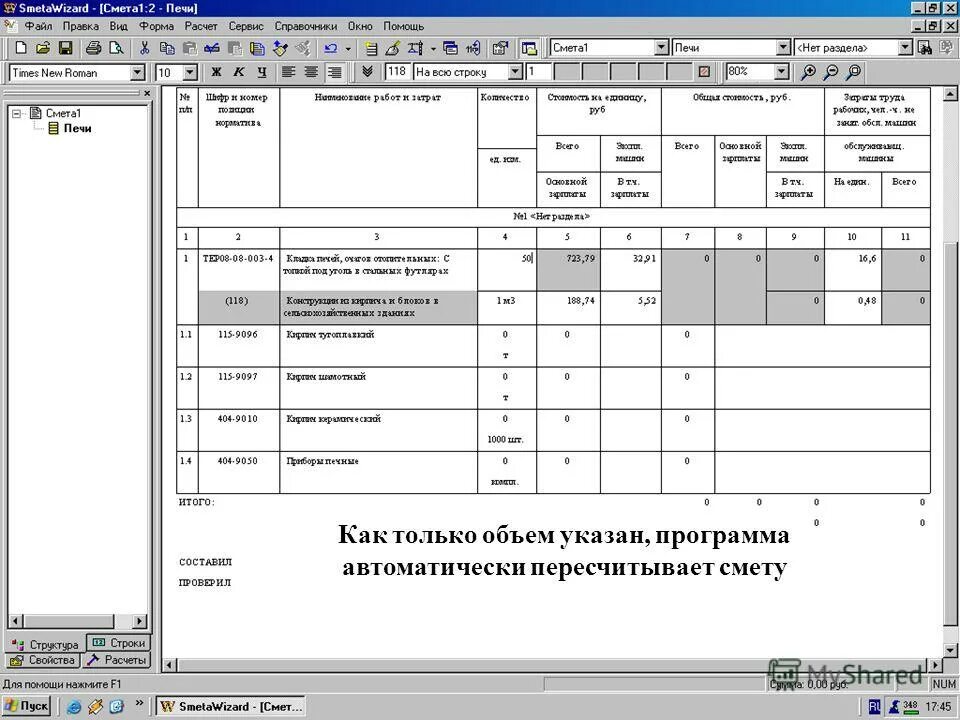This screenshot has width=960, height=720.
Task: Select the Печи item in the tree
Action: pyautogui.click(x=77, y=129)
